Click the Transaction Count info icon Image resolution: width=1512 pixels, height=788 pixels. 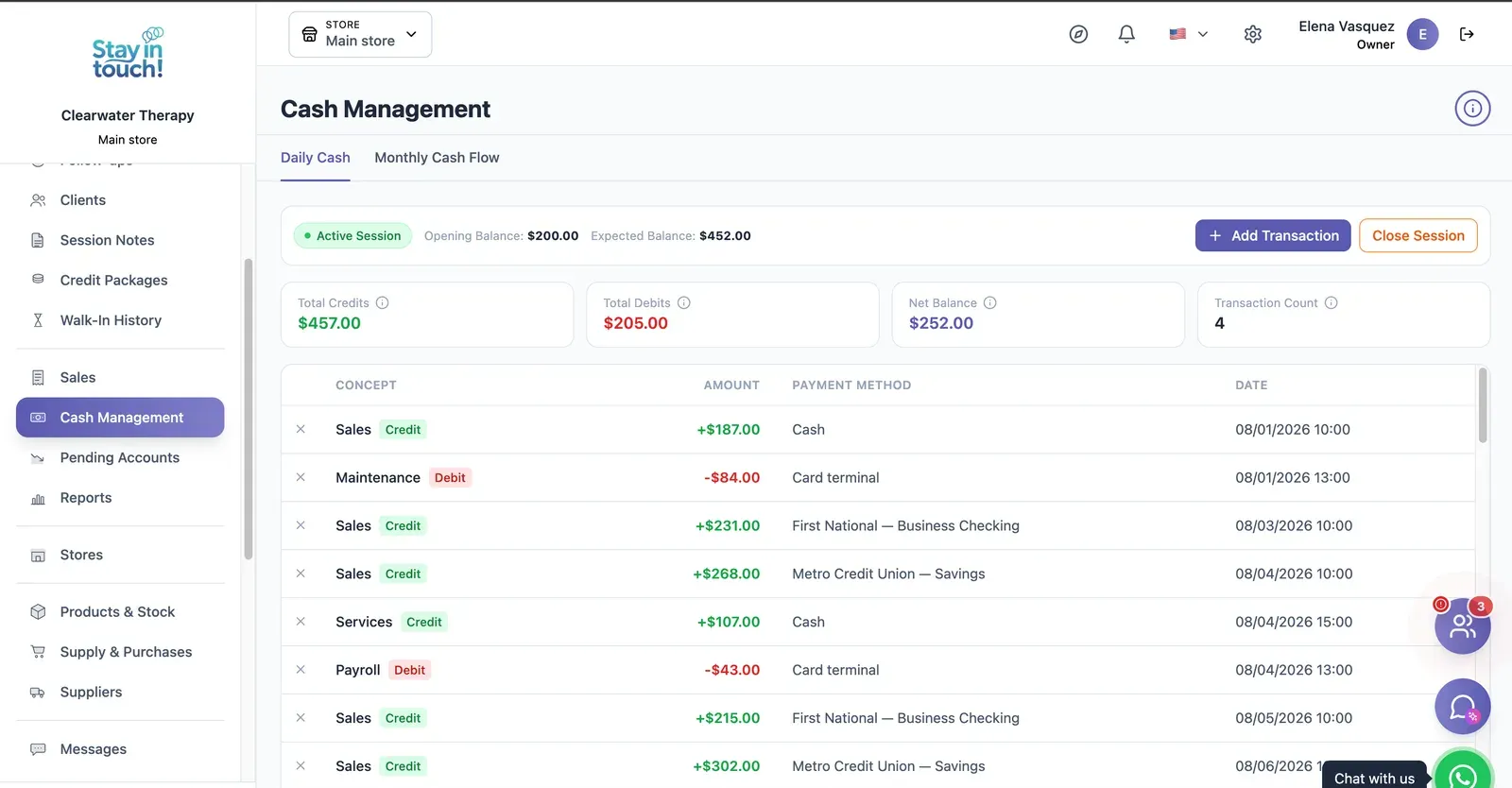tap(1332, 303)
